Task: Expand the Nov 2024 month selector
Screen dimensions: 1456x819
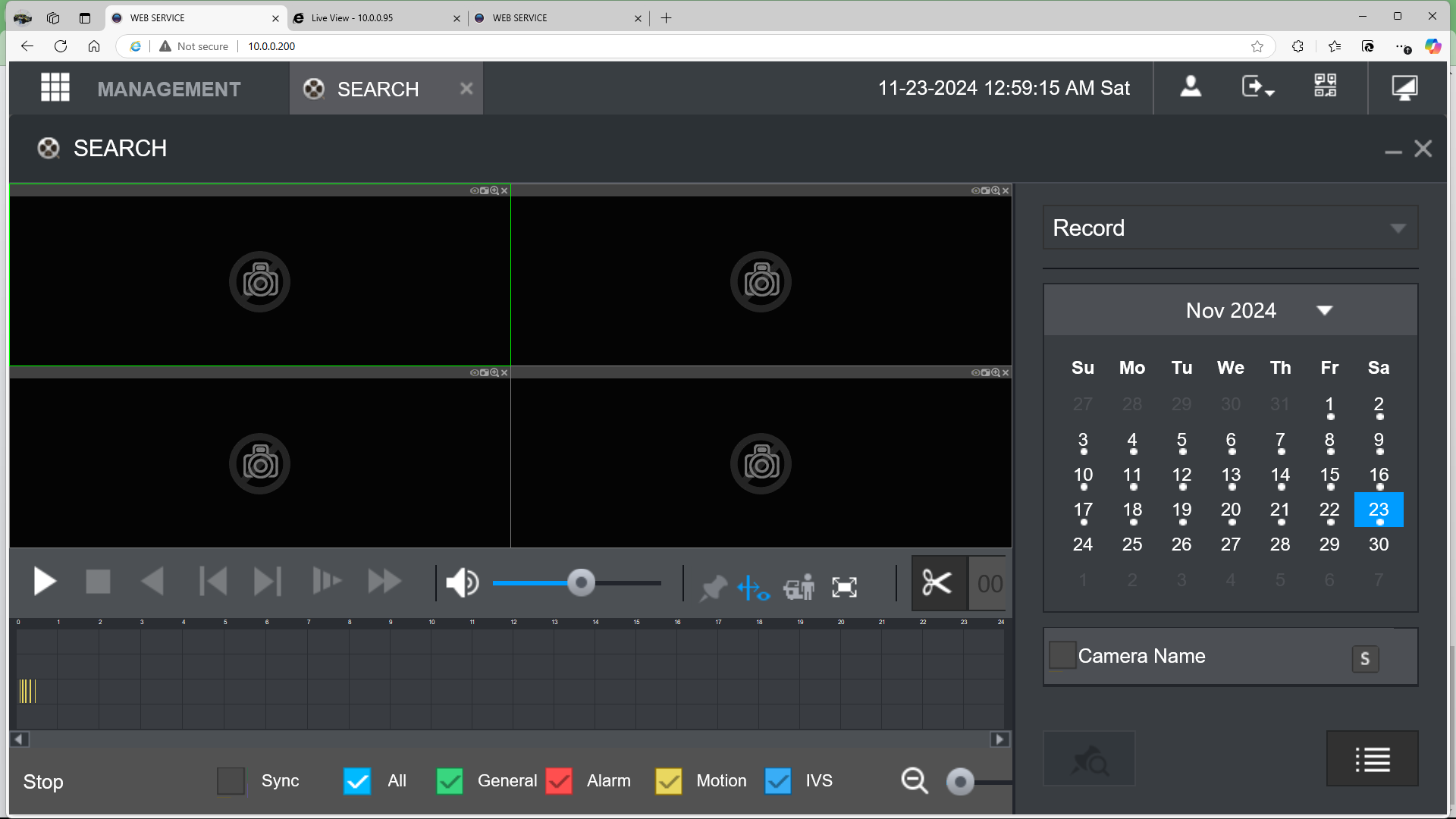Action: 1325,310
